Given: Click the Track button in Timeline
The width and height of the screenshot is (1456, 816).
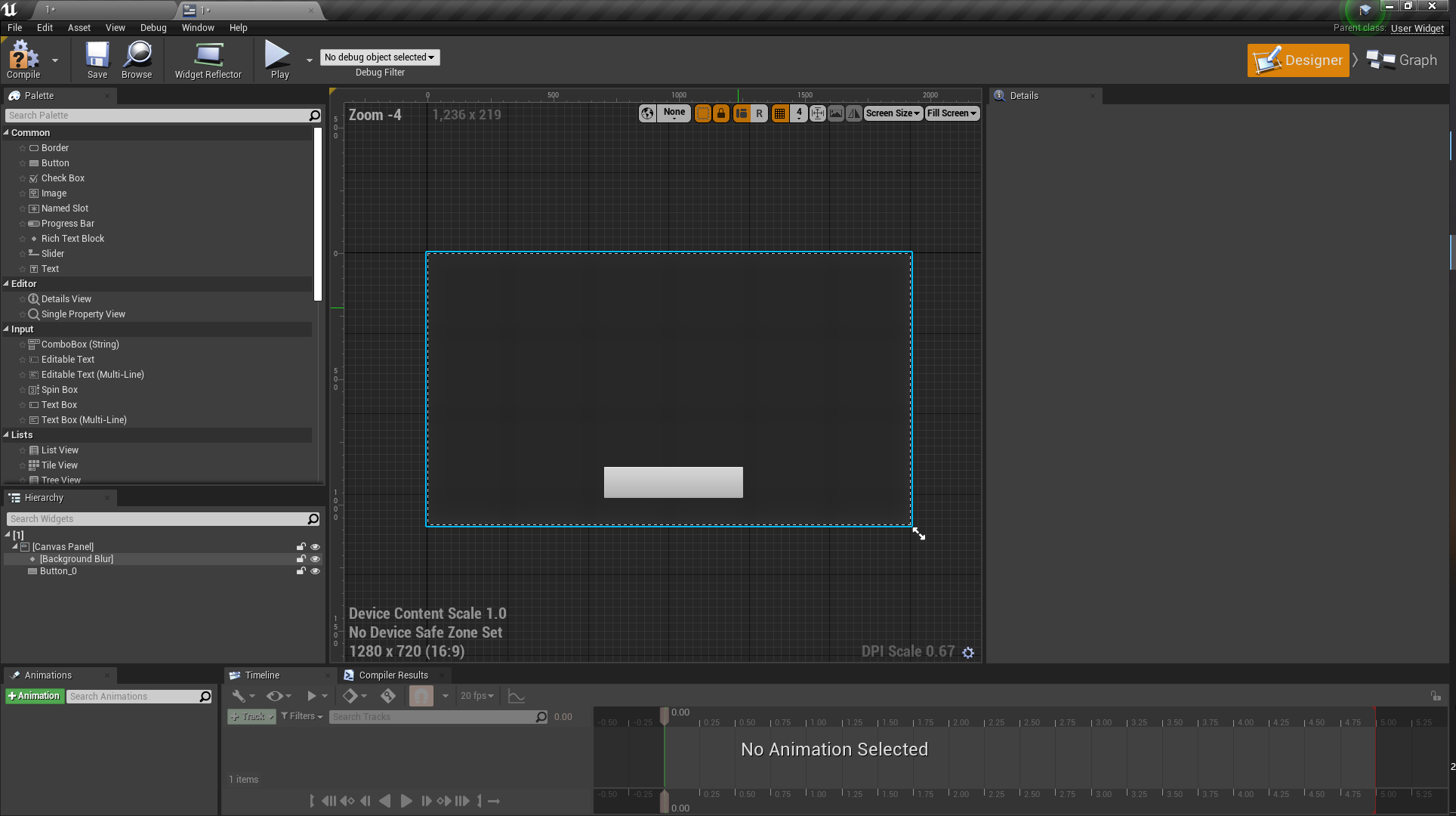Looking at the screenshot, I should 251,716.
